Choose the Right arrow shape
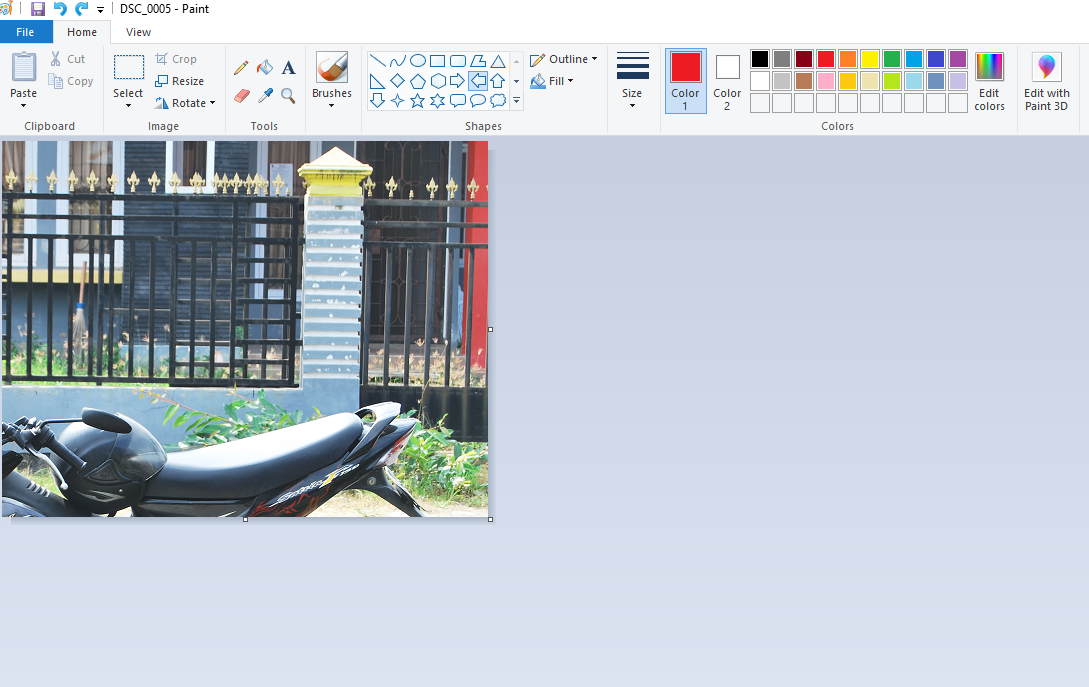This screenshot has height=687, width=1089. [458, 81]
